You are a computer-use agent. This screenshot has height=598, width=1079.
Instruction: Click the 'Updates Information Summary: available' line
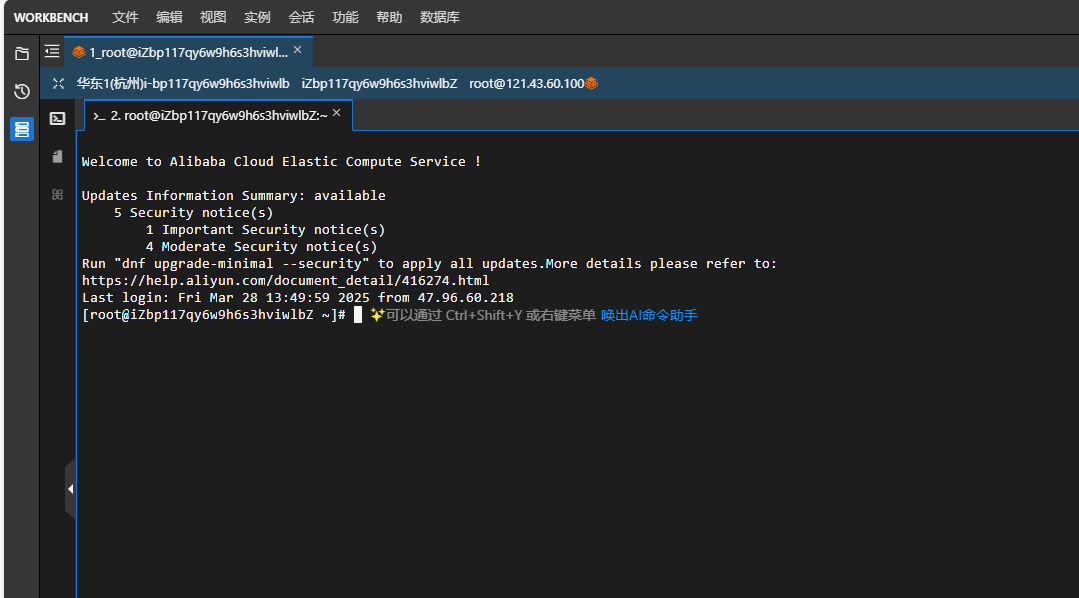234,195
